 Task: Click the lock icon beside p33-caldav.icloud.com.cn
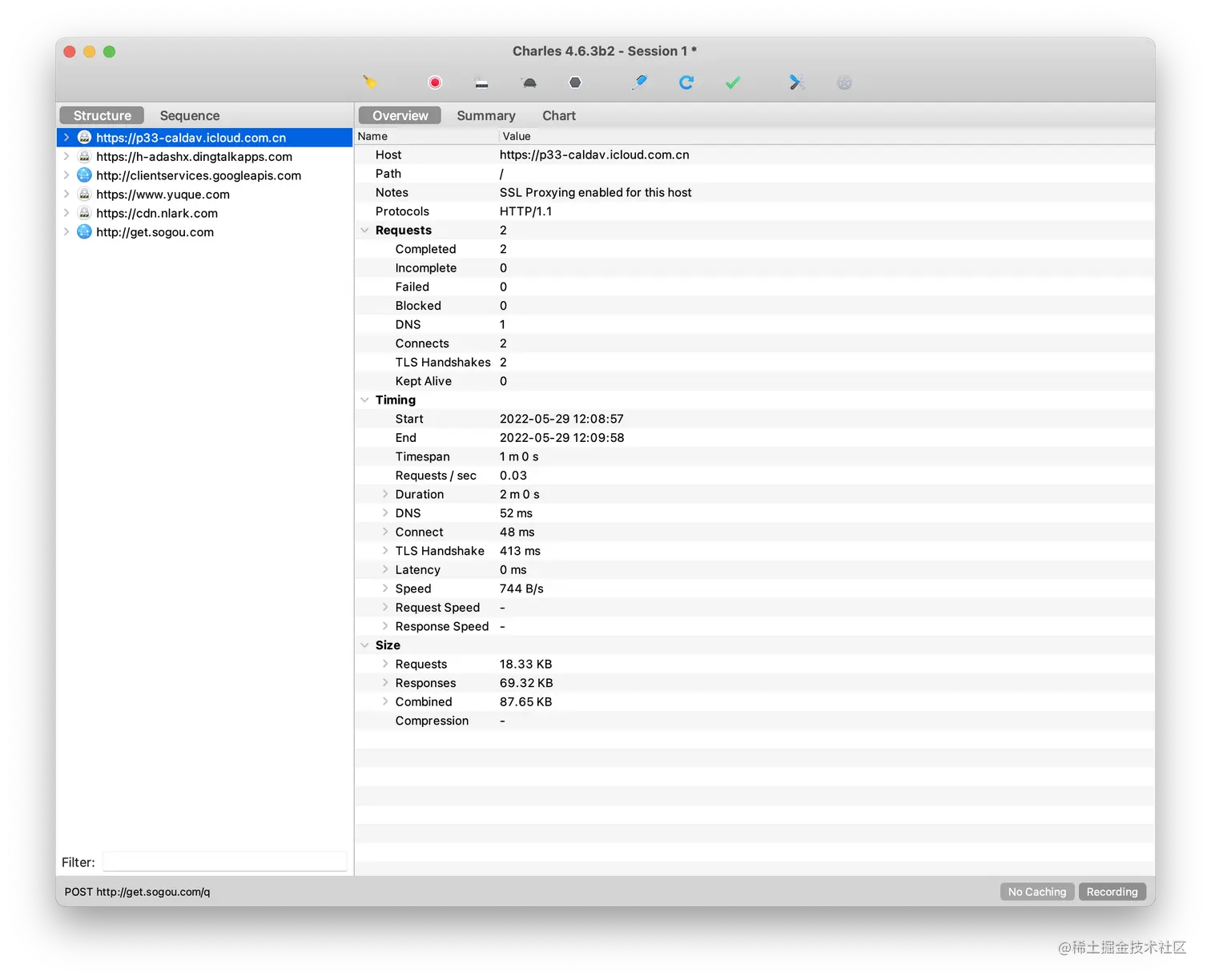(84, 138)
